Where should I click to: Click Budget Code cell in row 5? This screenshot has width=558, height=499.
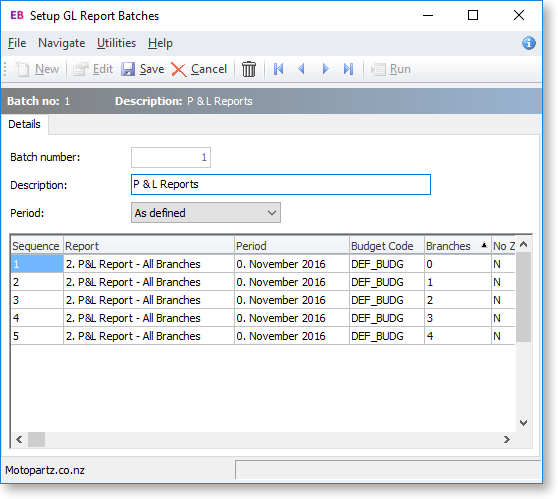[386, 336]
